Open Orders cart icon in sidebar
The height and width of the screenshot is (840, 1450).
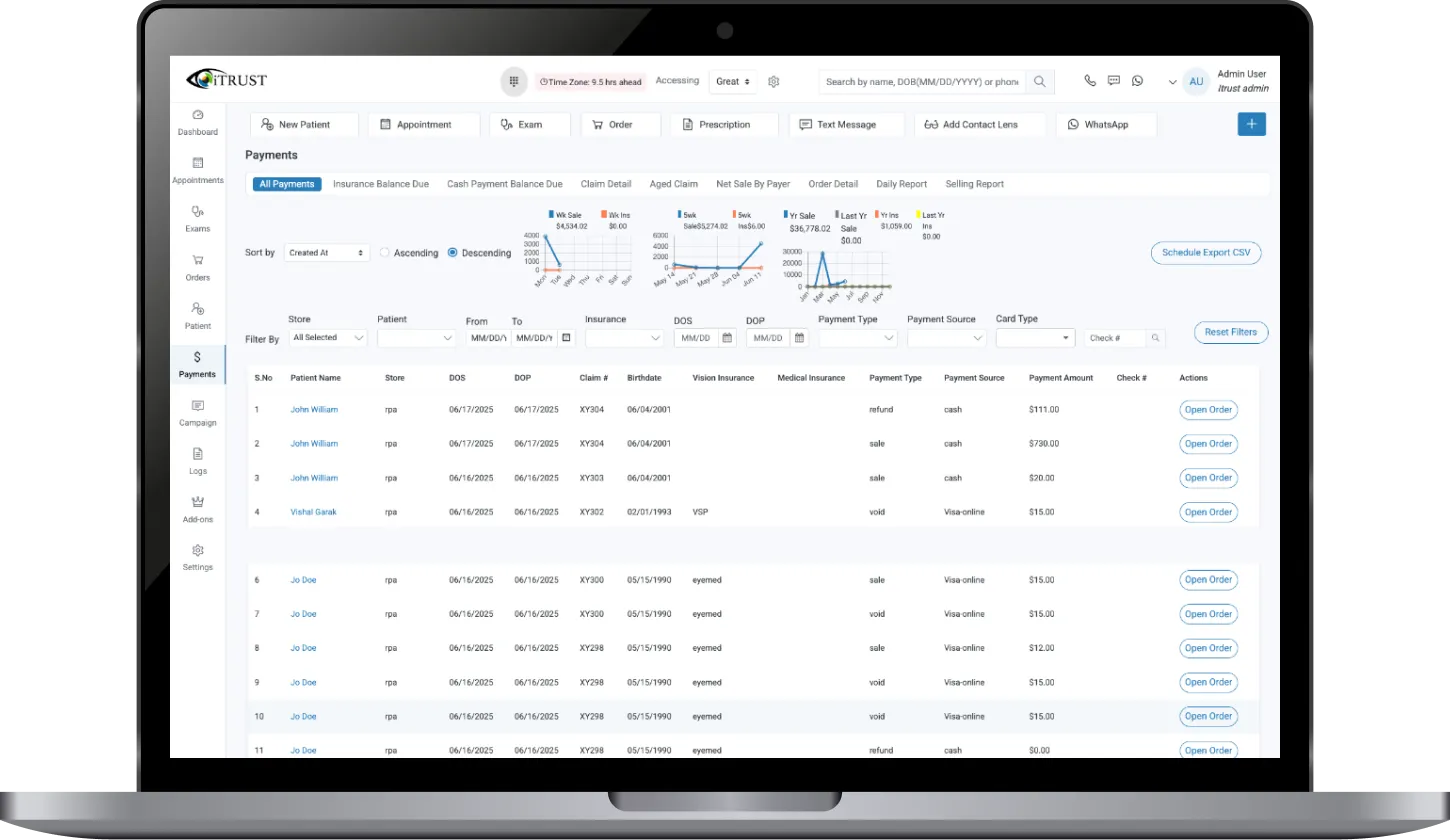(x=198, y=260)
